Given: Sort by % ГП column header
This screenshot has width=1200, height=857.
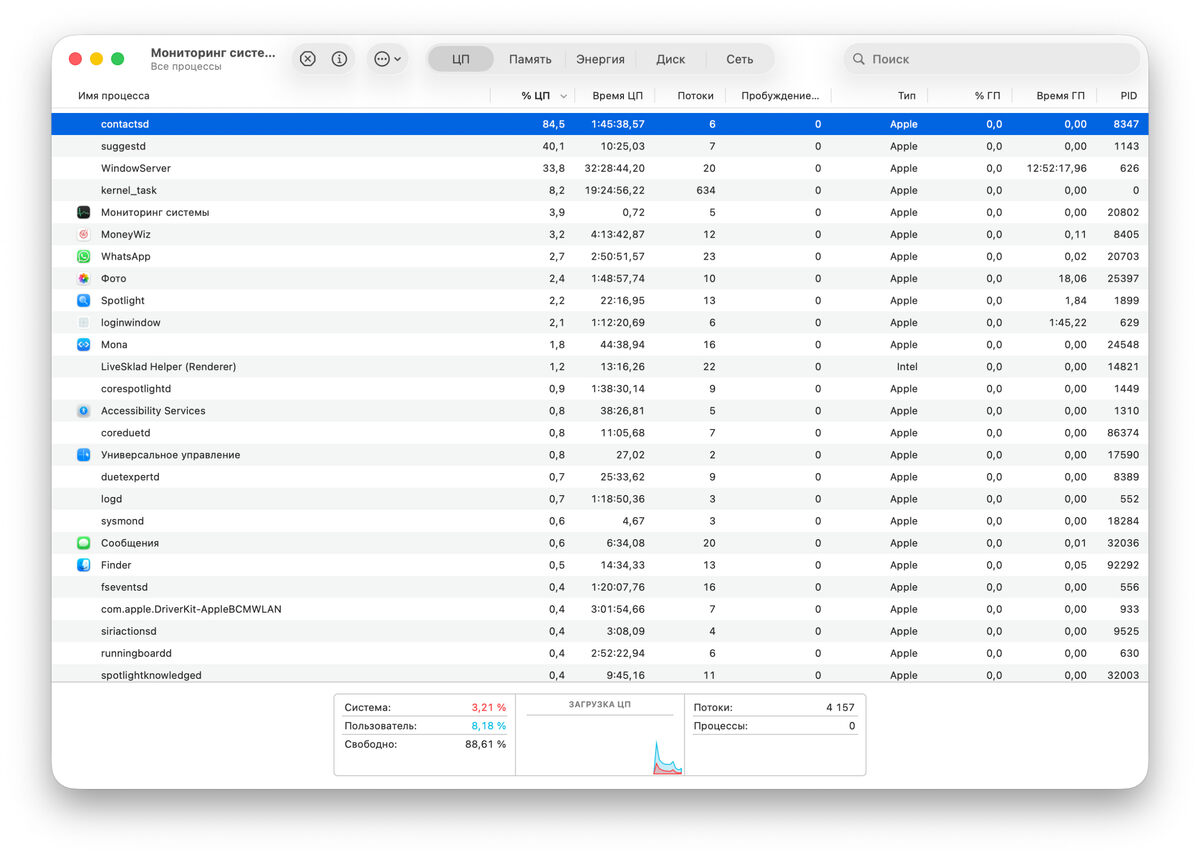Looking at the screenshot, I should pos(987,96).
